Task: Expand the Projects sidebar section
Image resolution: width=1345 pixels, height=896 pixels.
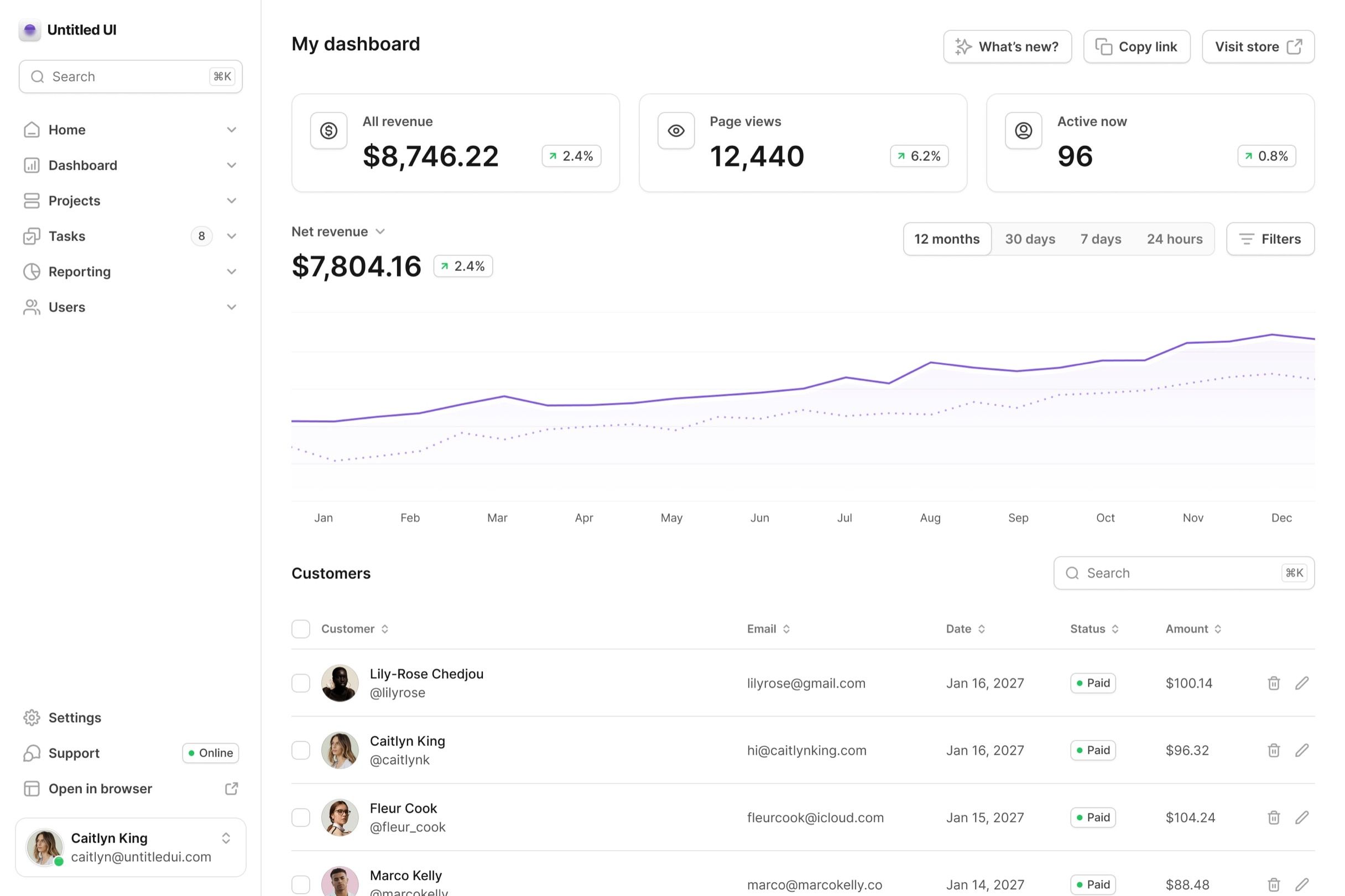Action: (130, 201)
